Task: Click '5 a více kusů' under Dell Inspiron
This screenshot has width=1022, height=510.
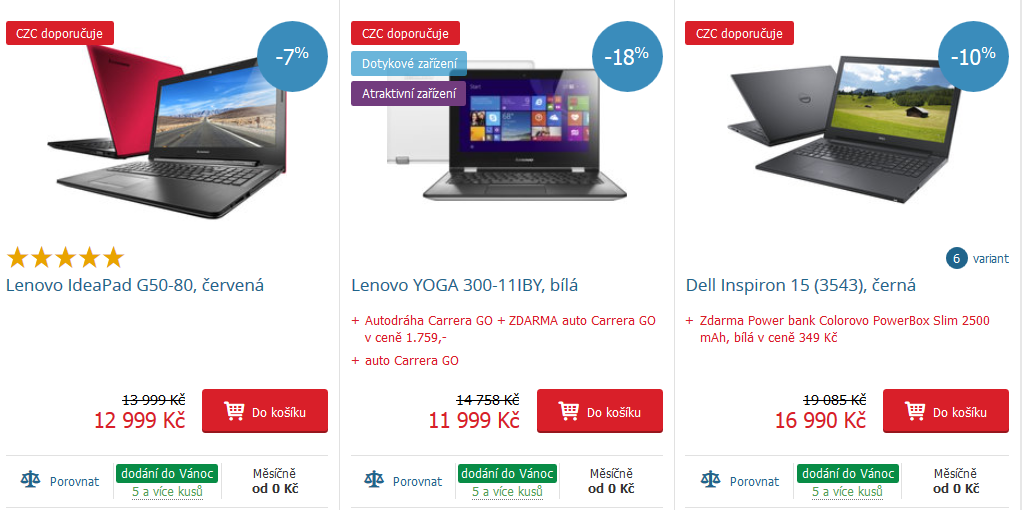Action: coord(847,491)
